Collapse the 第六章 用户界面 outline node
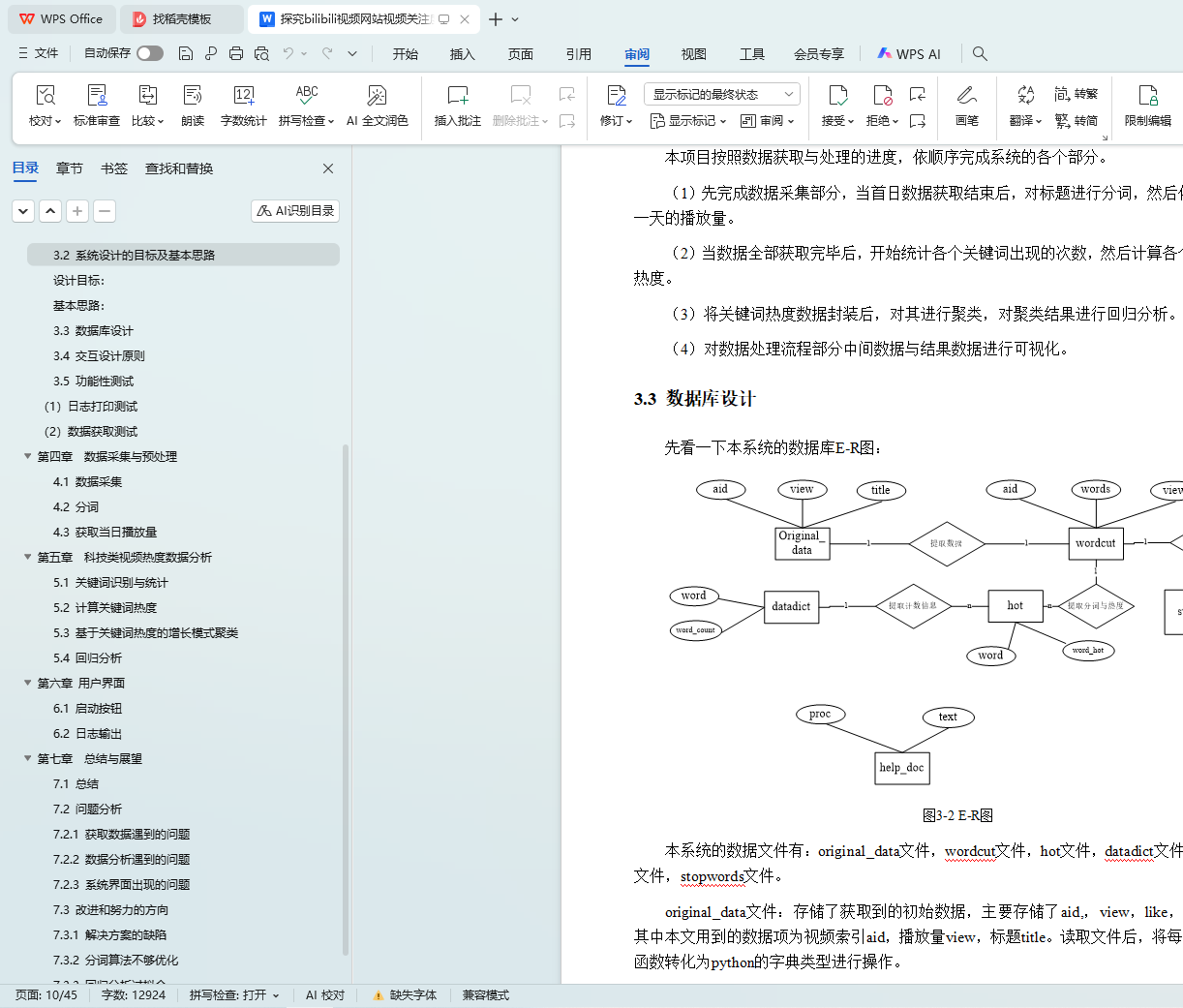1183x1008 pixels. coord(28,683)
